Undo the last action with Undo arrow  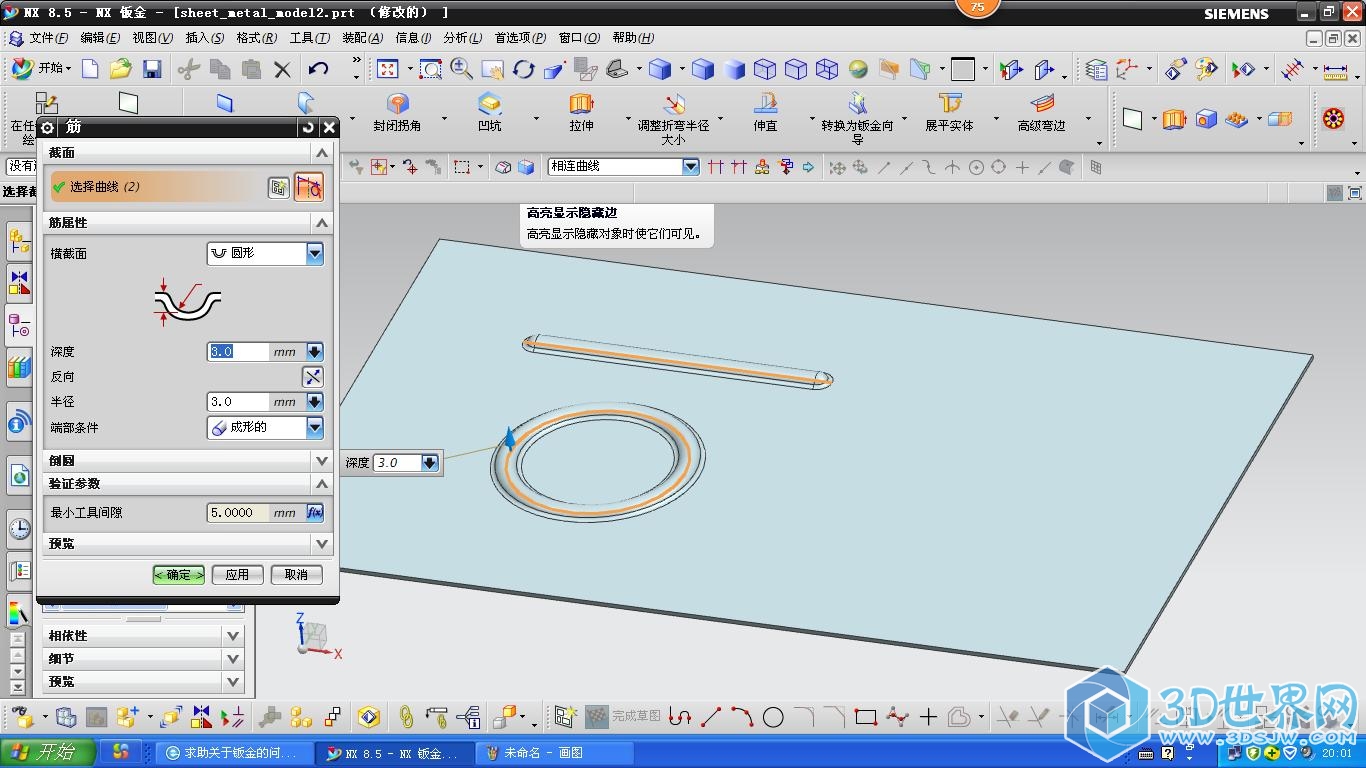pyautogui.click(x=319, y=69)
